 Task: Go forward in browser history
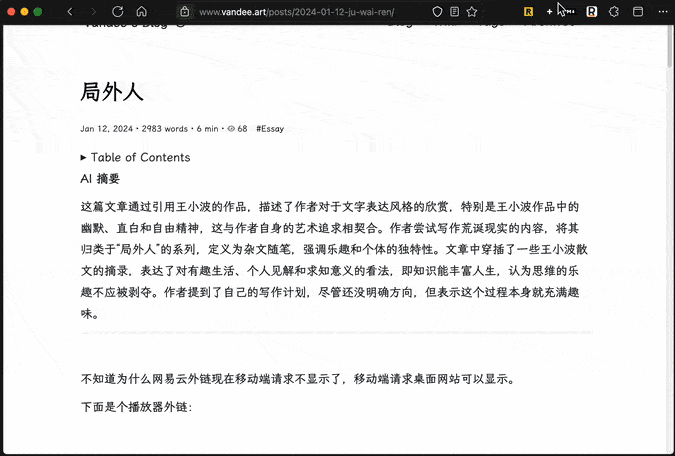[x=93, y=12]
